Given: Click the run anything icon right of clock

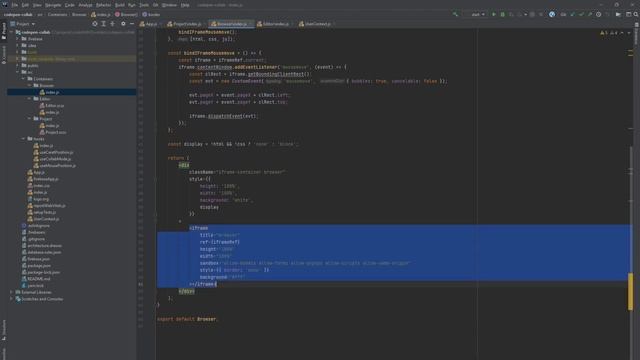Looking at the screenshot, I should tap(618, 14).
